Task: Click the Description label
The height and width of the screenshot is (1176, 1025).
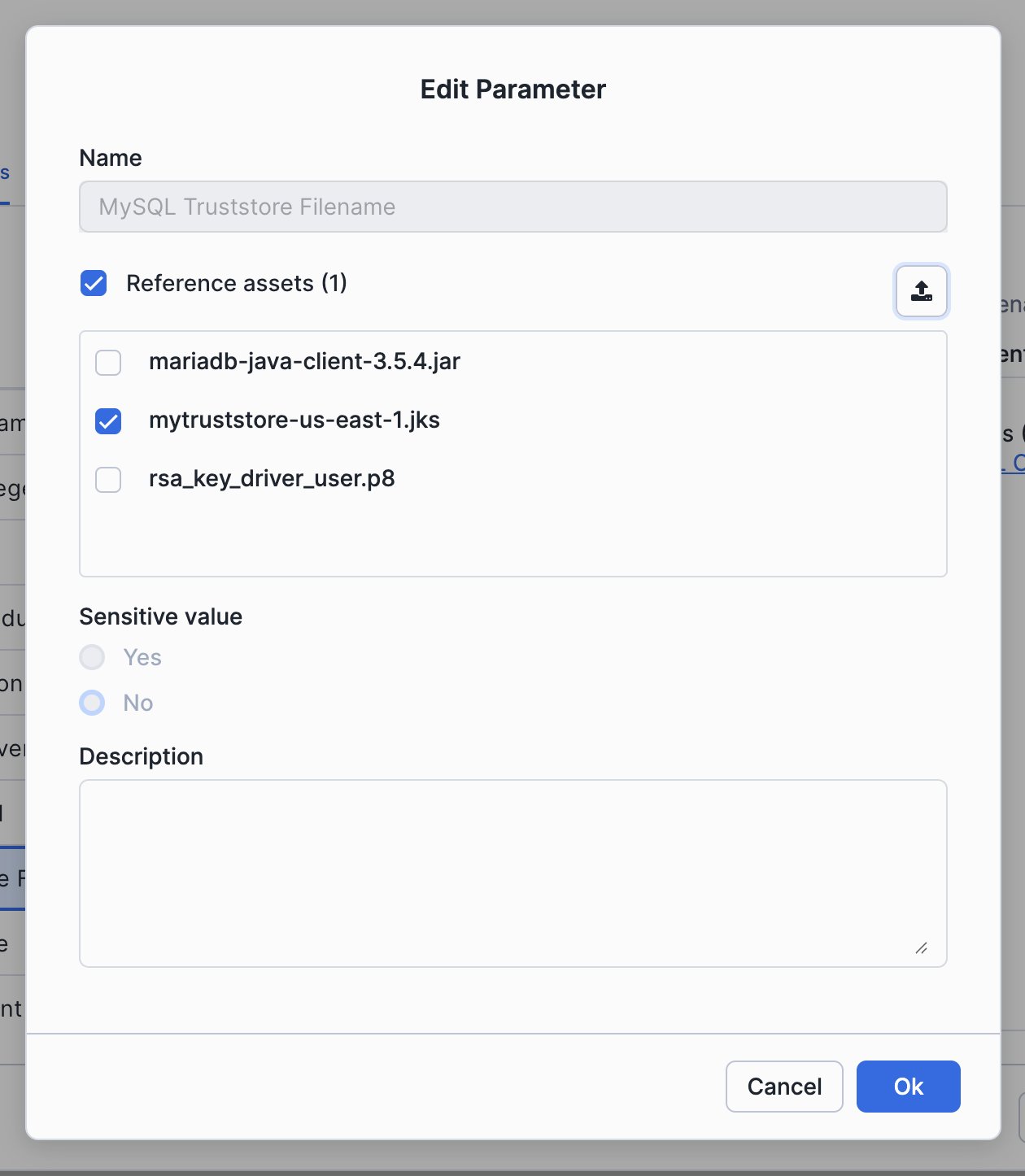Action: point(141,756)
